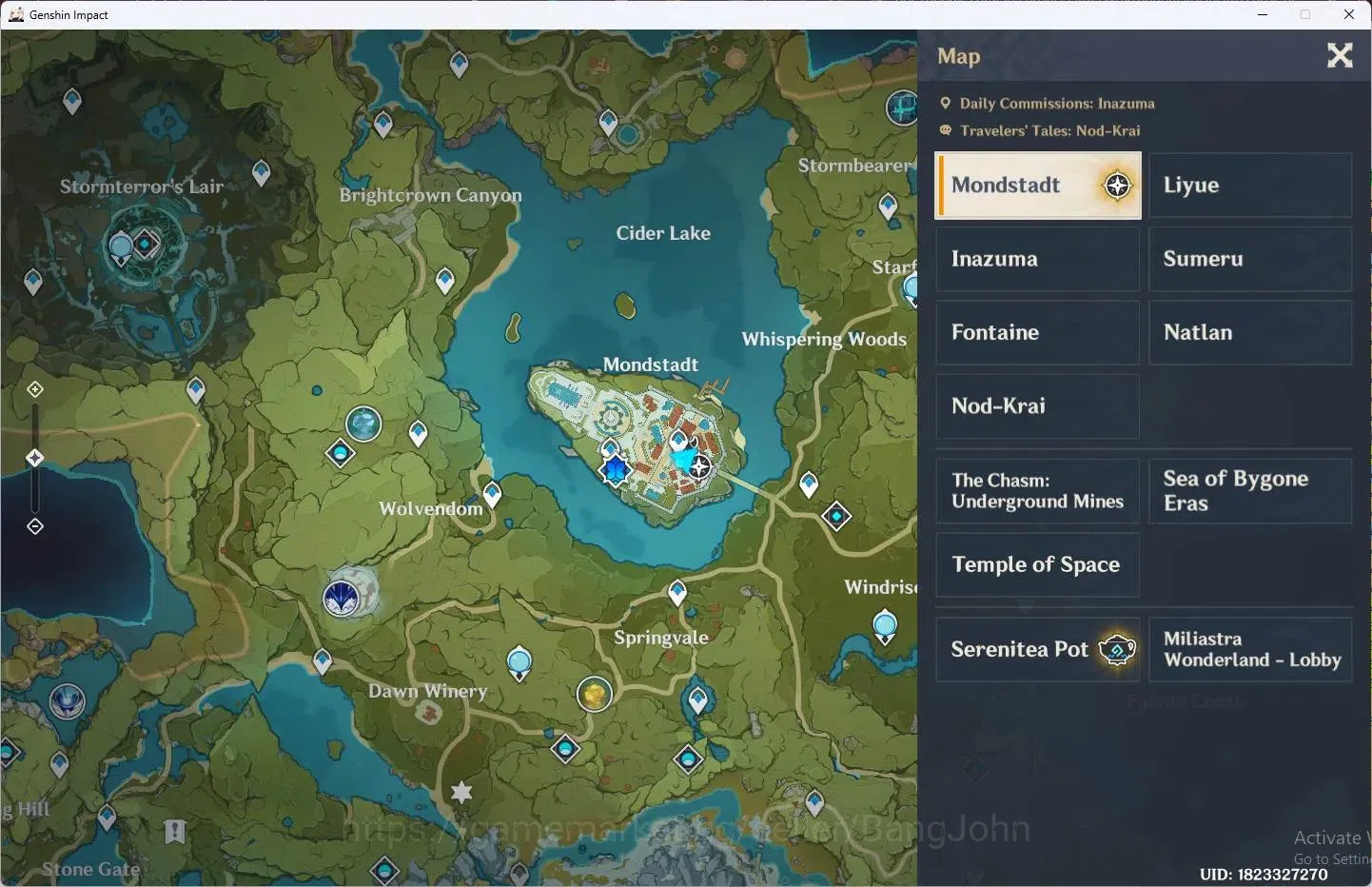Open The Chasm: Underground Mines map

pos(1038,491)
